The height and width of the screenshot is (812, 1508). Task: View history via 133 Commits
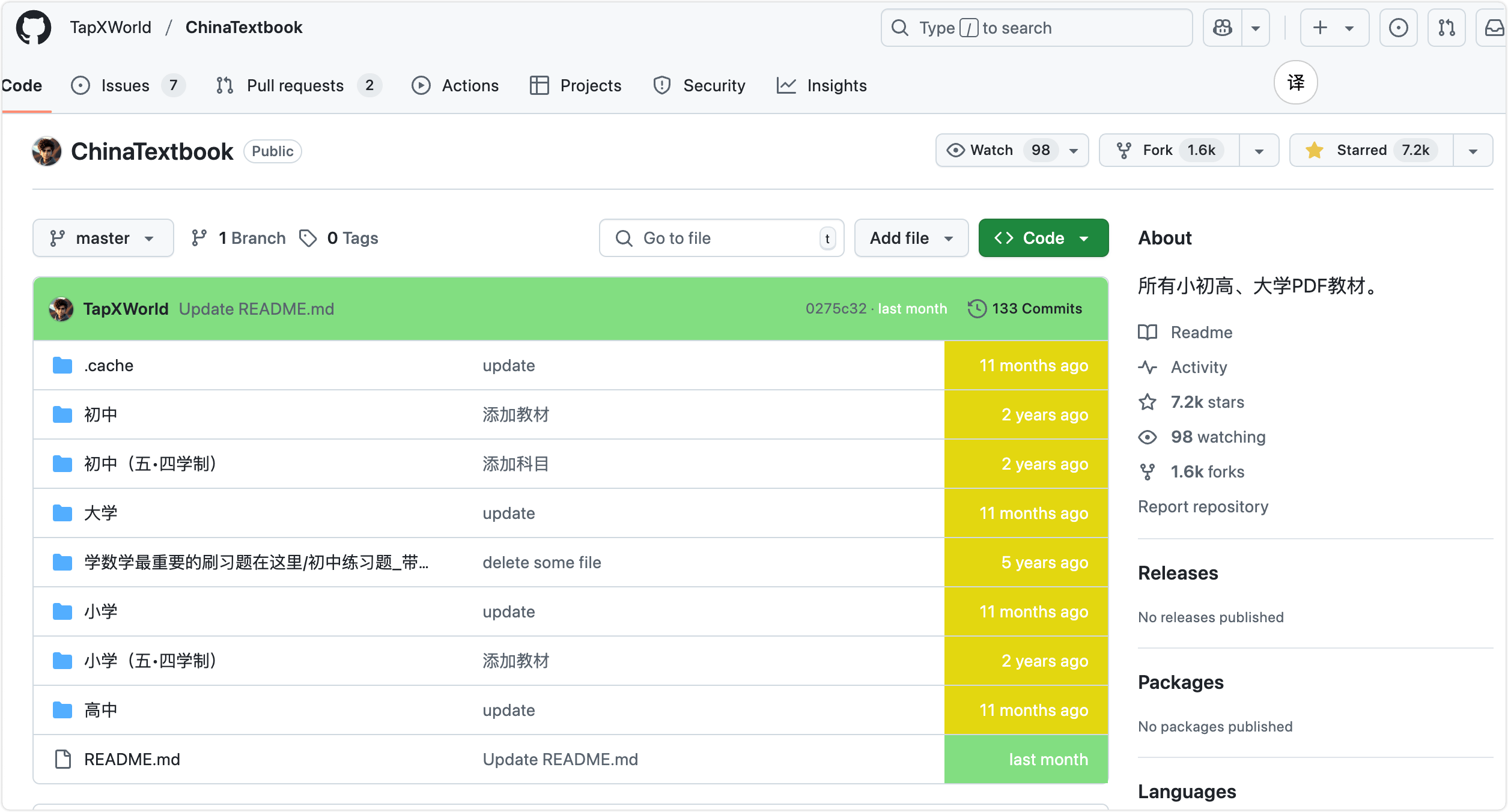1025,309
